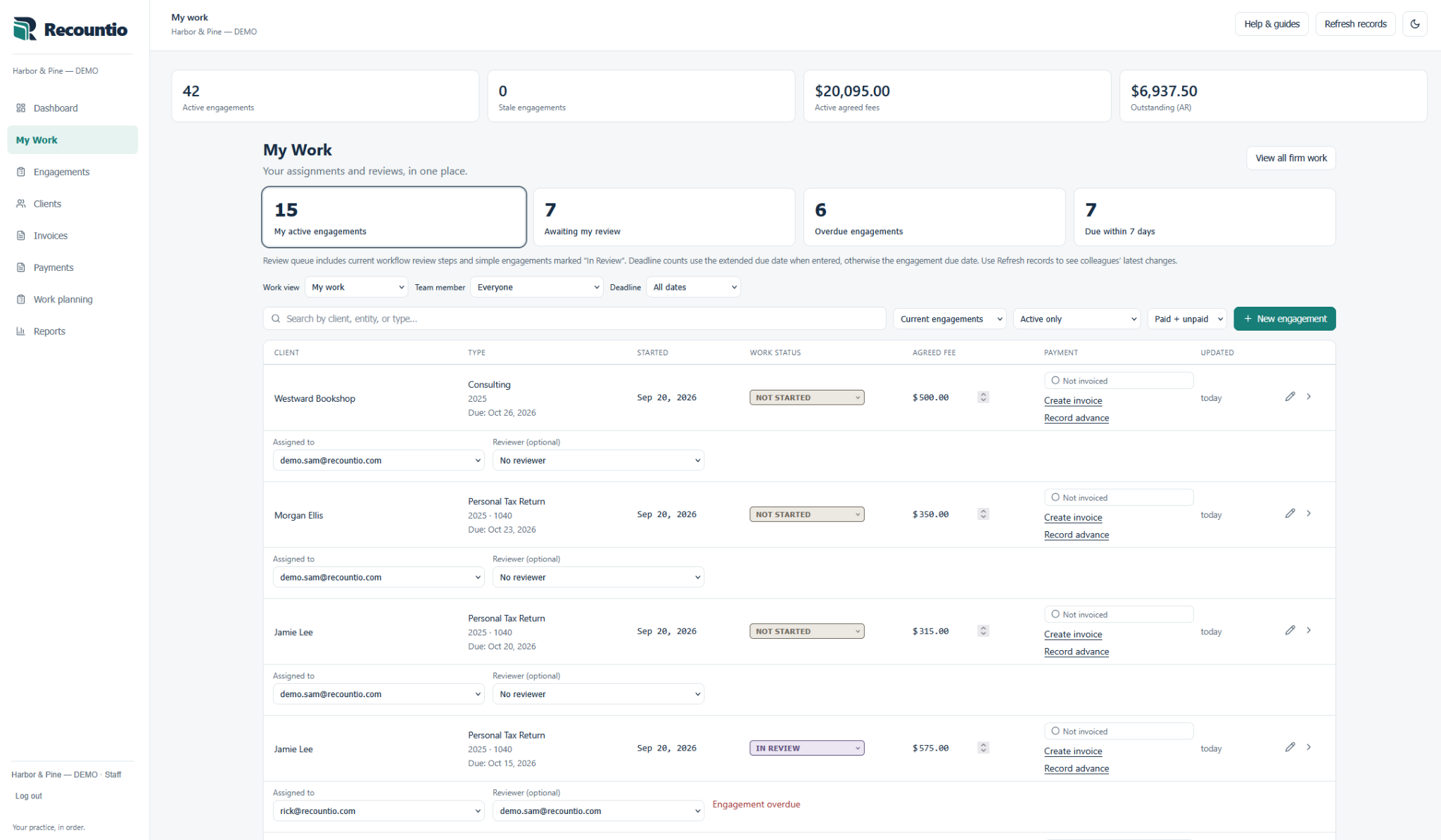Open assignee rick@recountio.com dropdown
The height and width of the screenshot is (840, 1441).
point(379,811)
